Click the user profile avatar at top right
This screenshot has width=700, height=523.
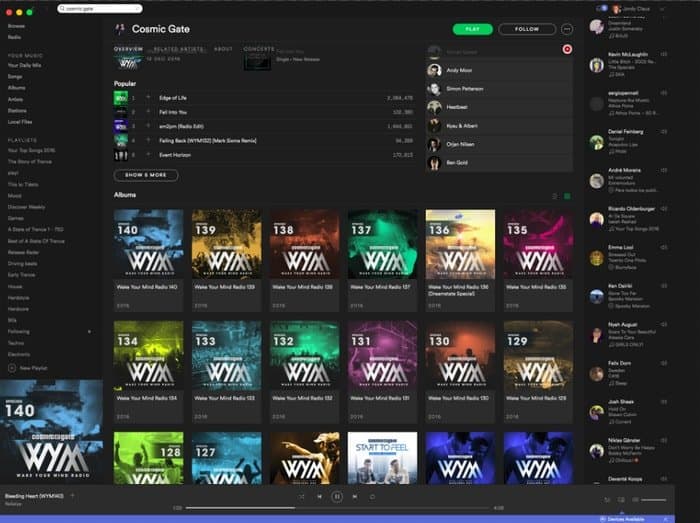(x=617, y=8)
